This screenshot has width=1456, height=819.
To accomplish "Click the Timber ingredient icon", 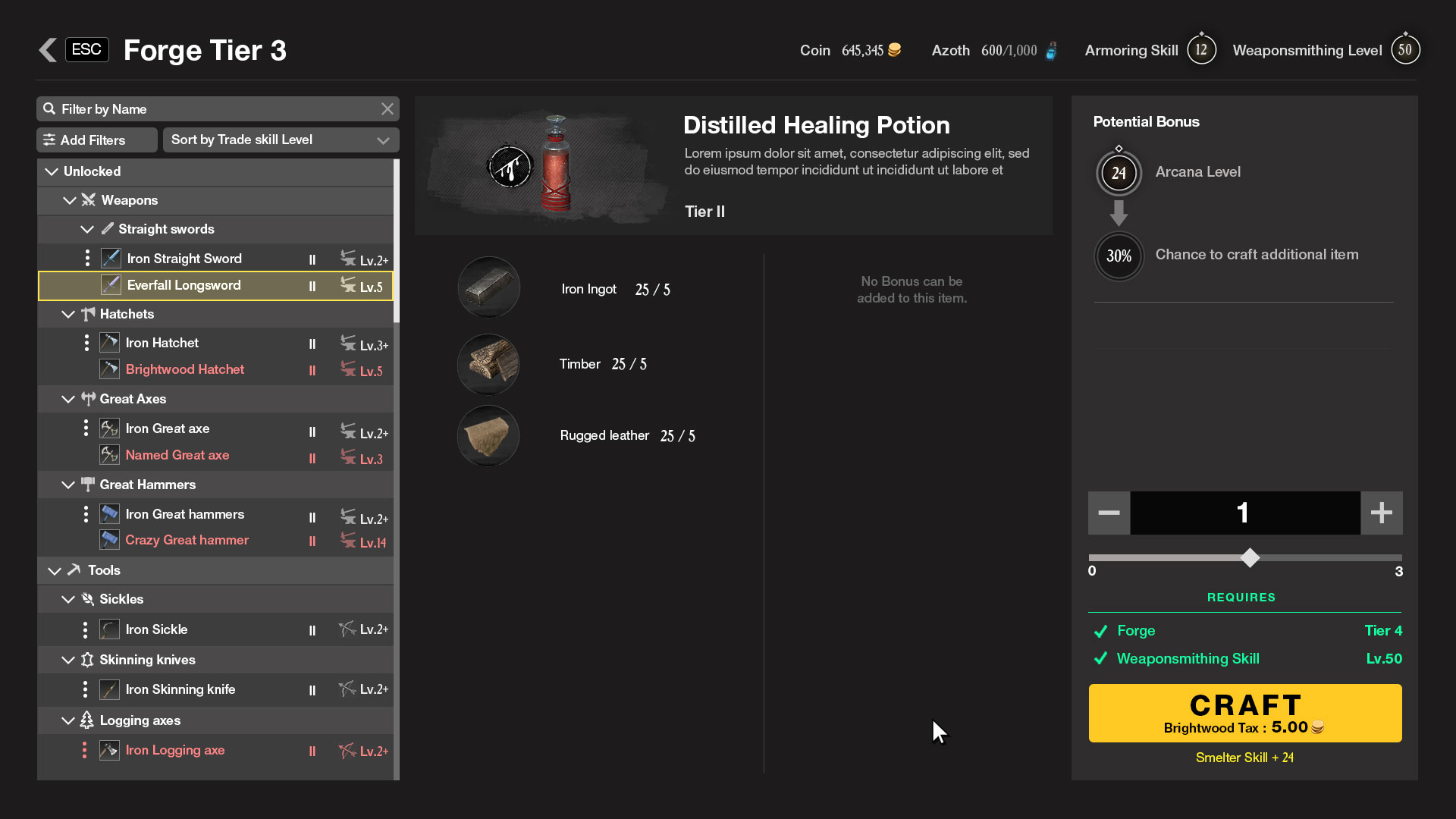I will (488, 364).
